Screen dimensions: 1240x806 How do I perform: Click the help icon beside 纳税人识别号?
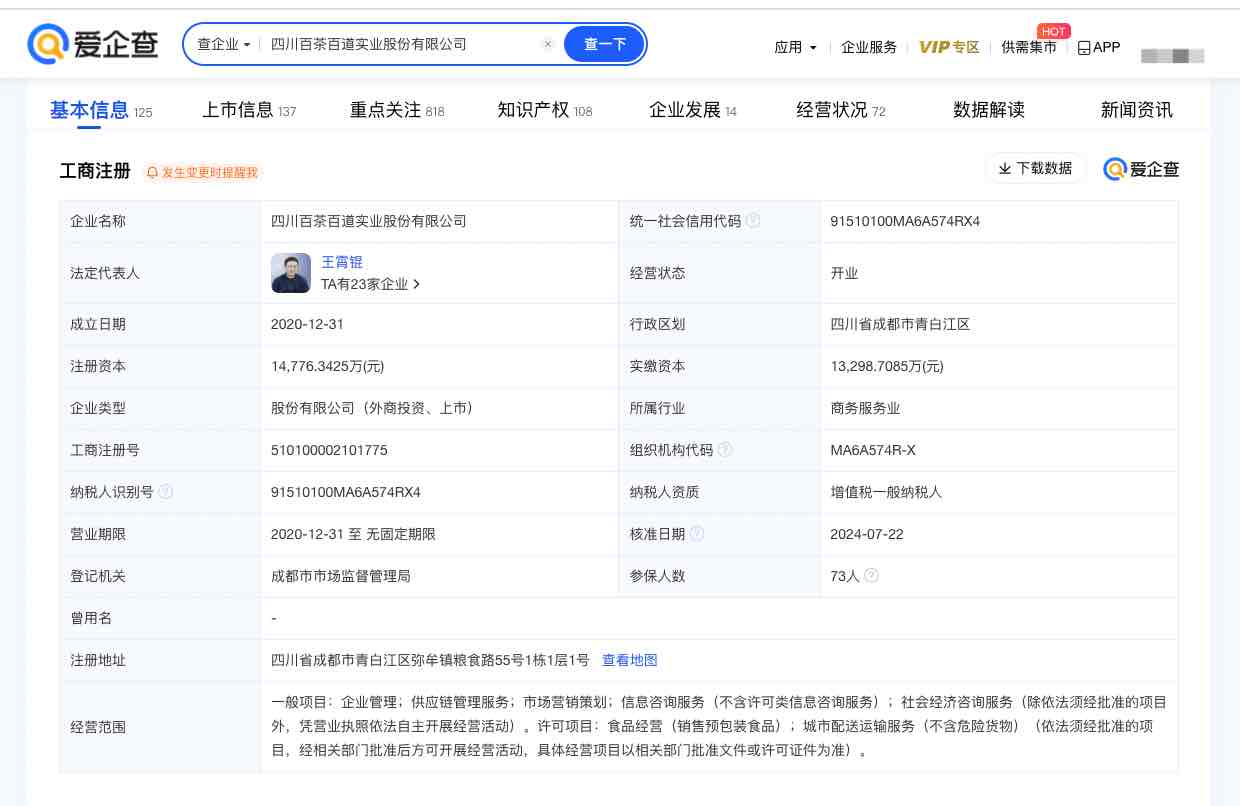(x=166, y=491)
